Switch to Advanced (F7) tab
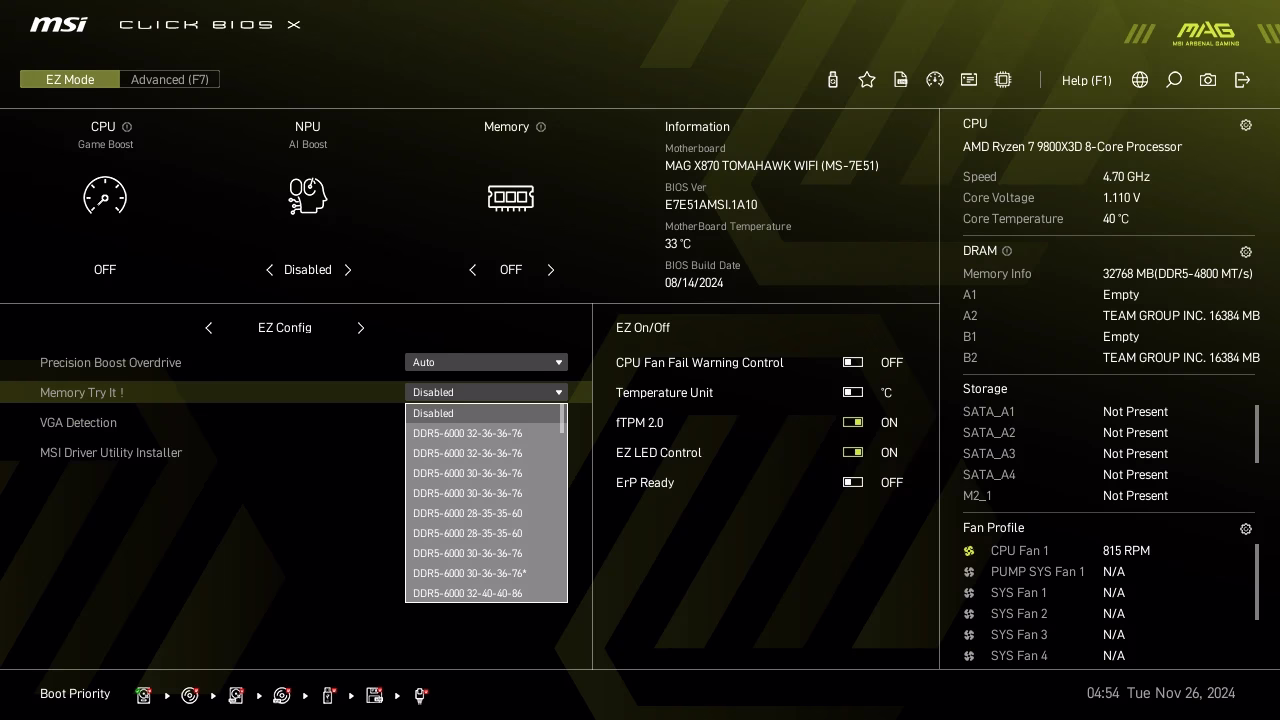Viewport: 1280px width, 720px height. tap(170, 79)
